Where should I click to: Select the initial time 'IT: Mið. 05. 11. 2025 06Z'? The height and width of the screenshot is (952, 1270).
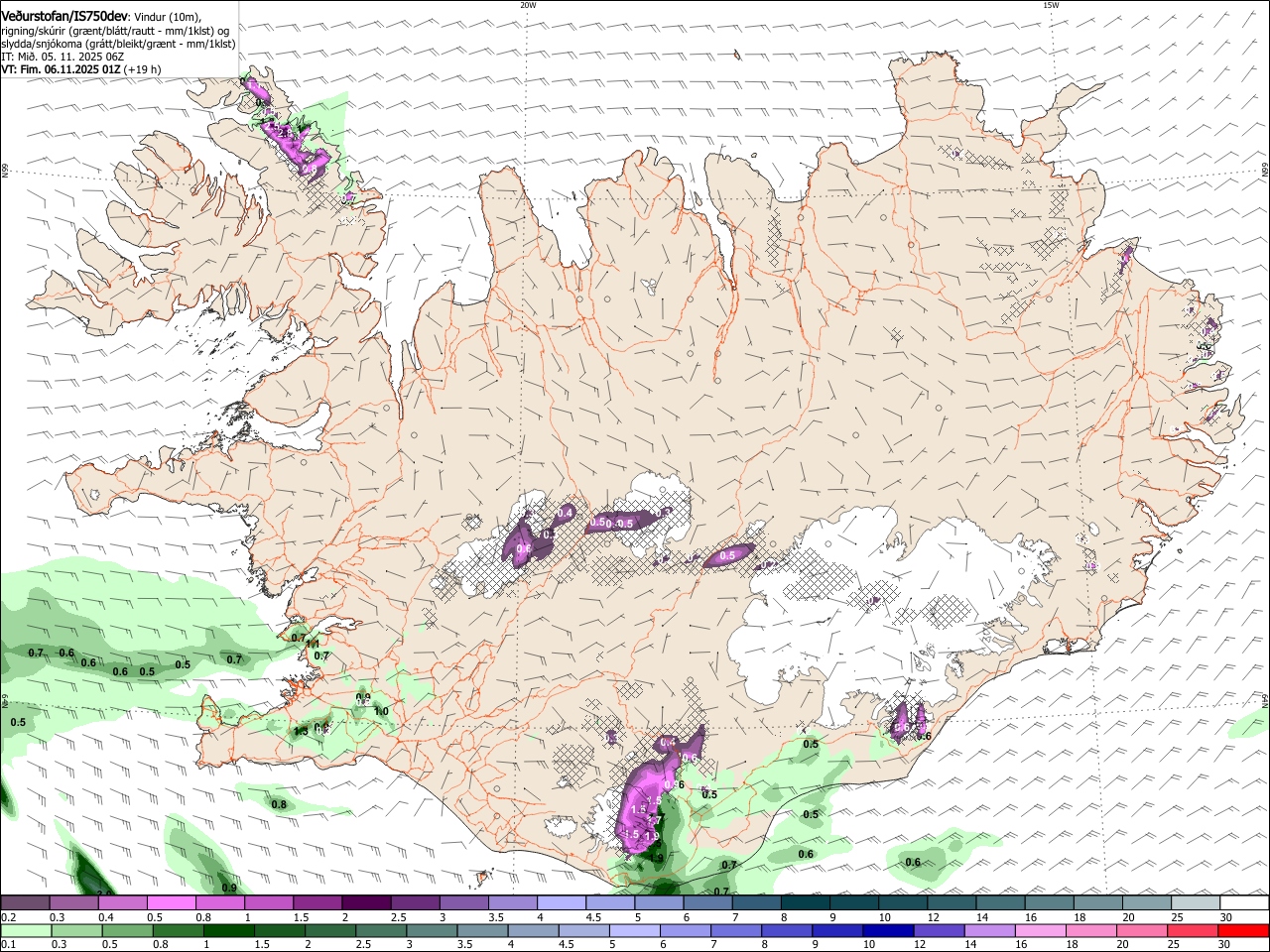pyautogui.click(x=64, y=57)
